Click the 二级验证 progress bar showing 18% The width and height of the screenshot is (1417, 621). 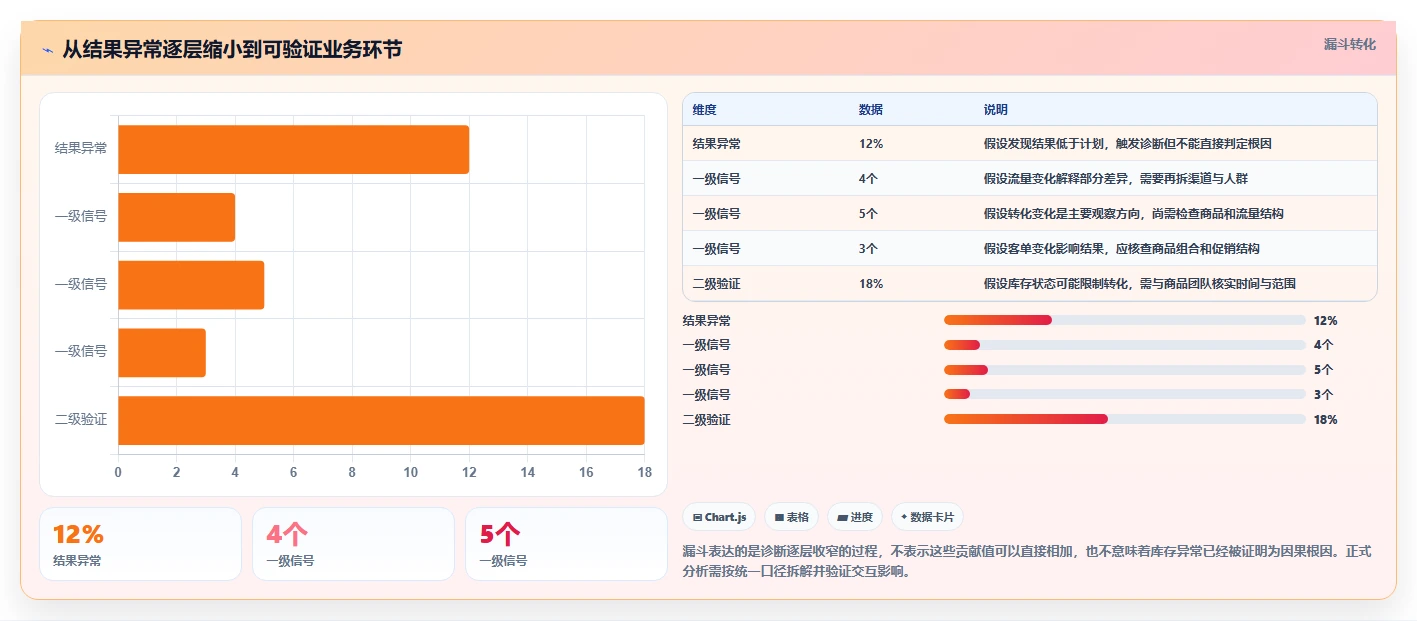click(1125, 419)
